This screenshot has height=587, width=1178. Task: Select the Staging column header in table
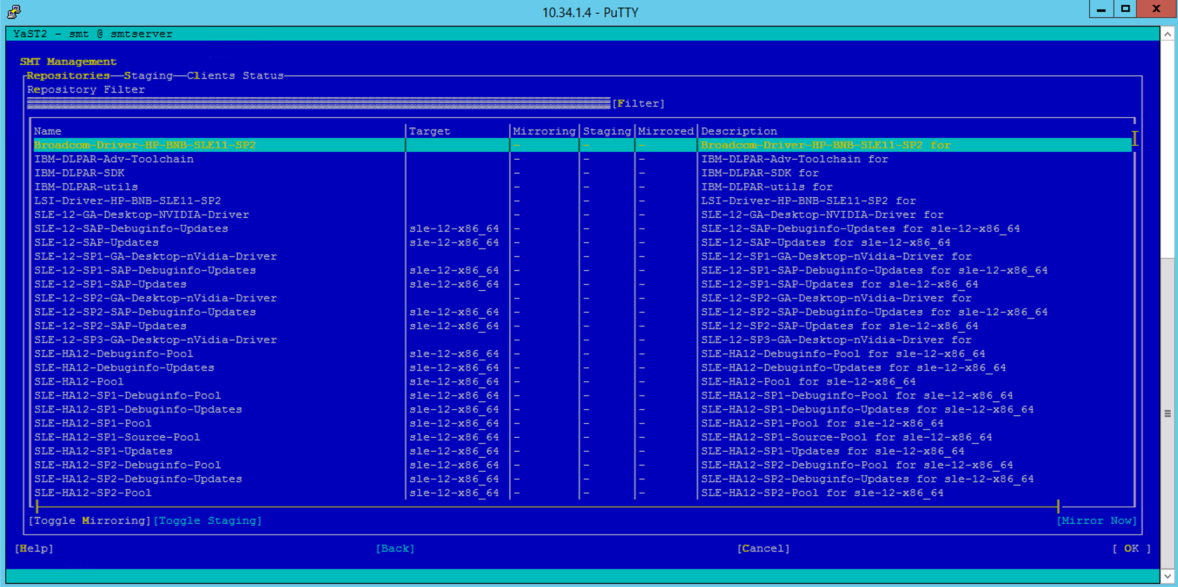(607, 132)
